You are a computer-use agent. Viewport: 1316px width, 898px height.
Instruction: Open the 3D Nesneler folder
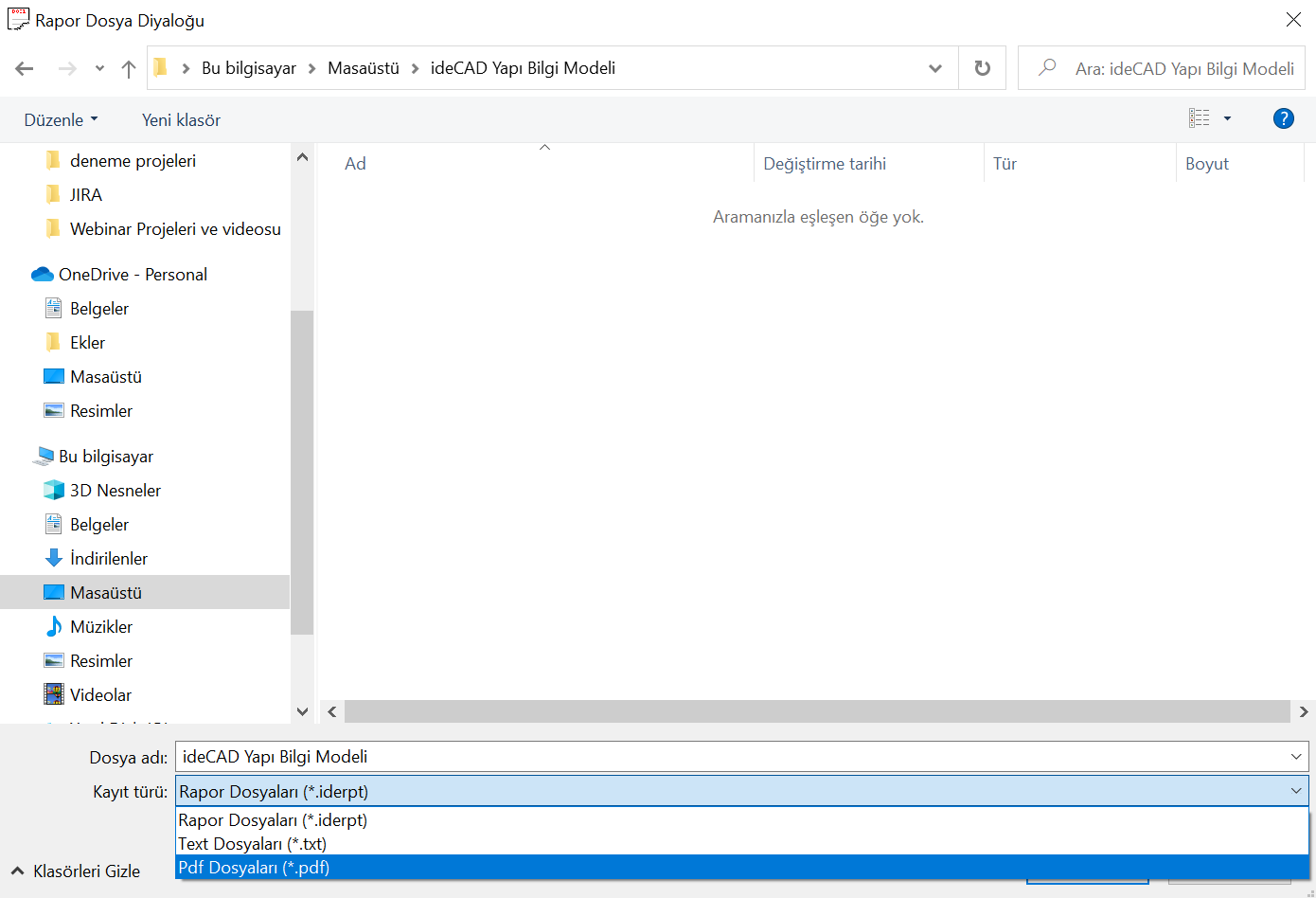115,491
